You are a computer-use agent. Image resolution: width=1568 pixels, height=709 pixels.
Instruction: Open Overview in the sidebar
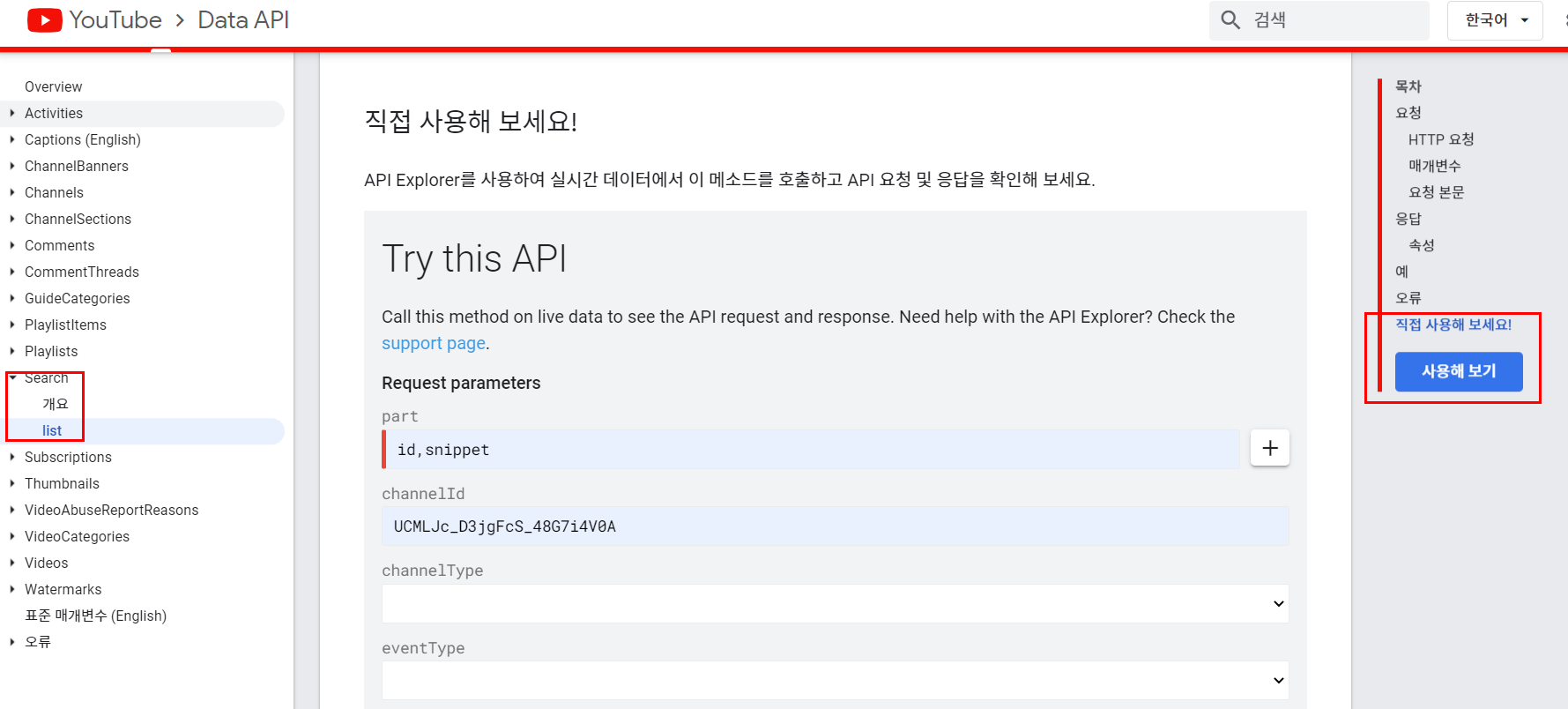[54, 86]
